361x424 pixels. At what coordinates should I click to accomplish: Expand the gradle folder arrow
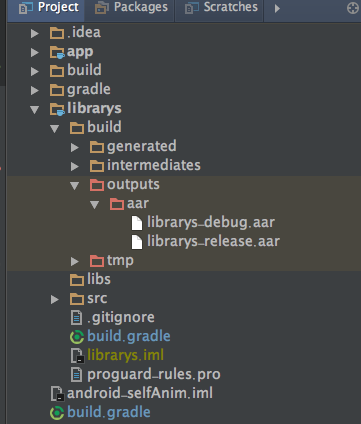tap(35, 90)
